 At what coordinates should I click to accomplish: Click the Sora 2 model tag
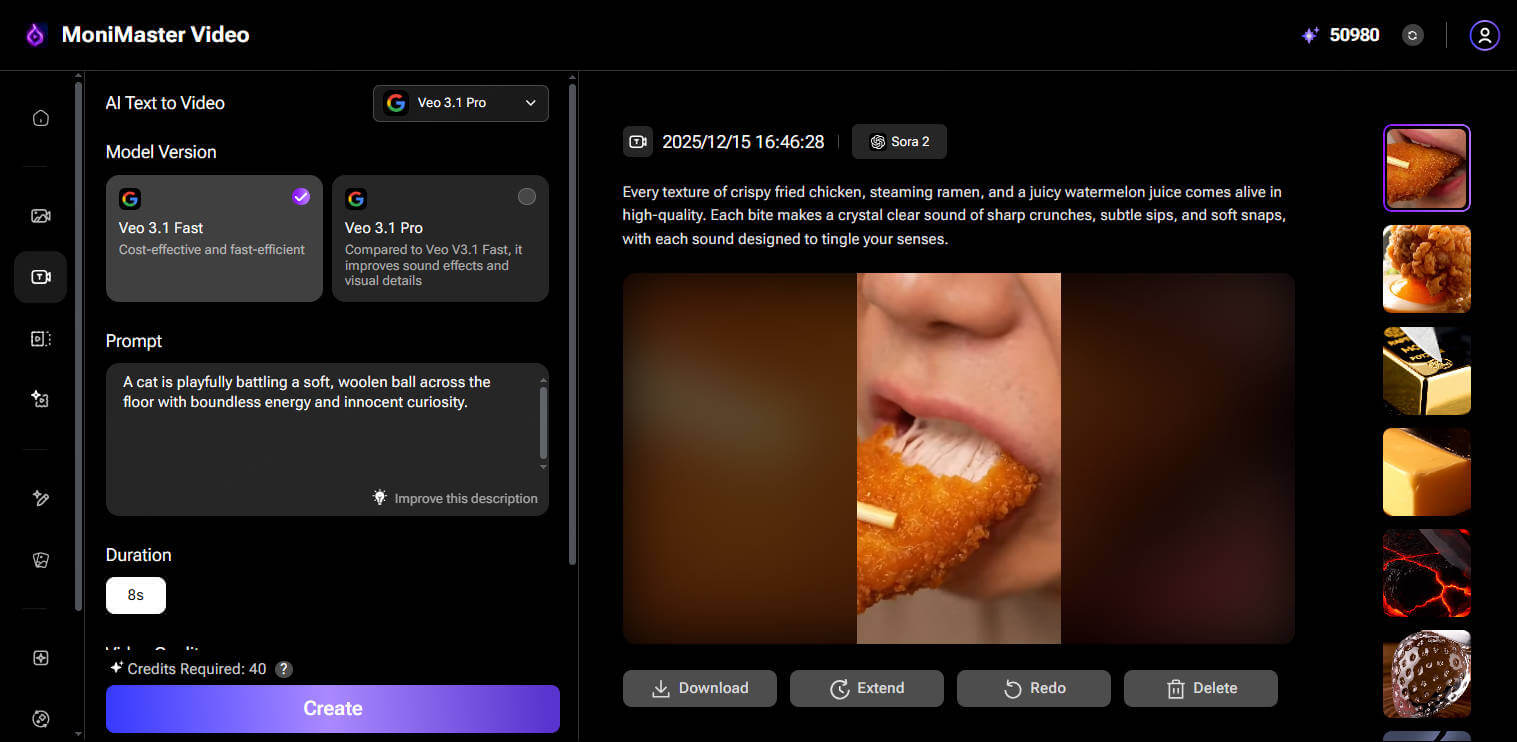[898, 141]
